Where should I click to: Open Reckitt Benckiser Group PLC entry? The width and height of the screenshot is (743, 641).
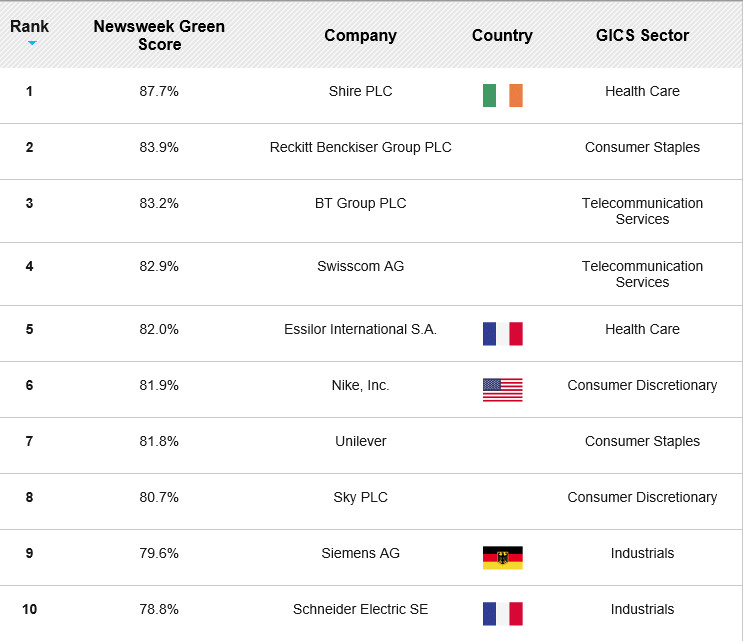pos(361,147)
